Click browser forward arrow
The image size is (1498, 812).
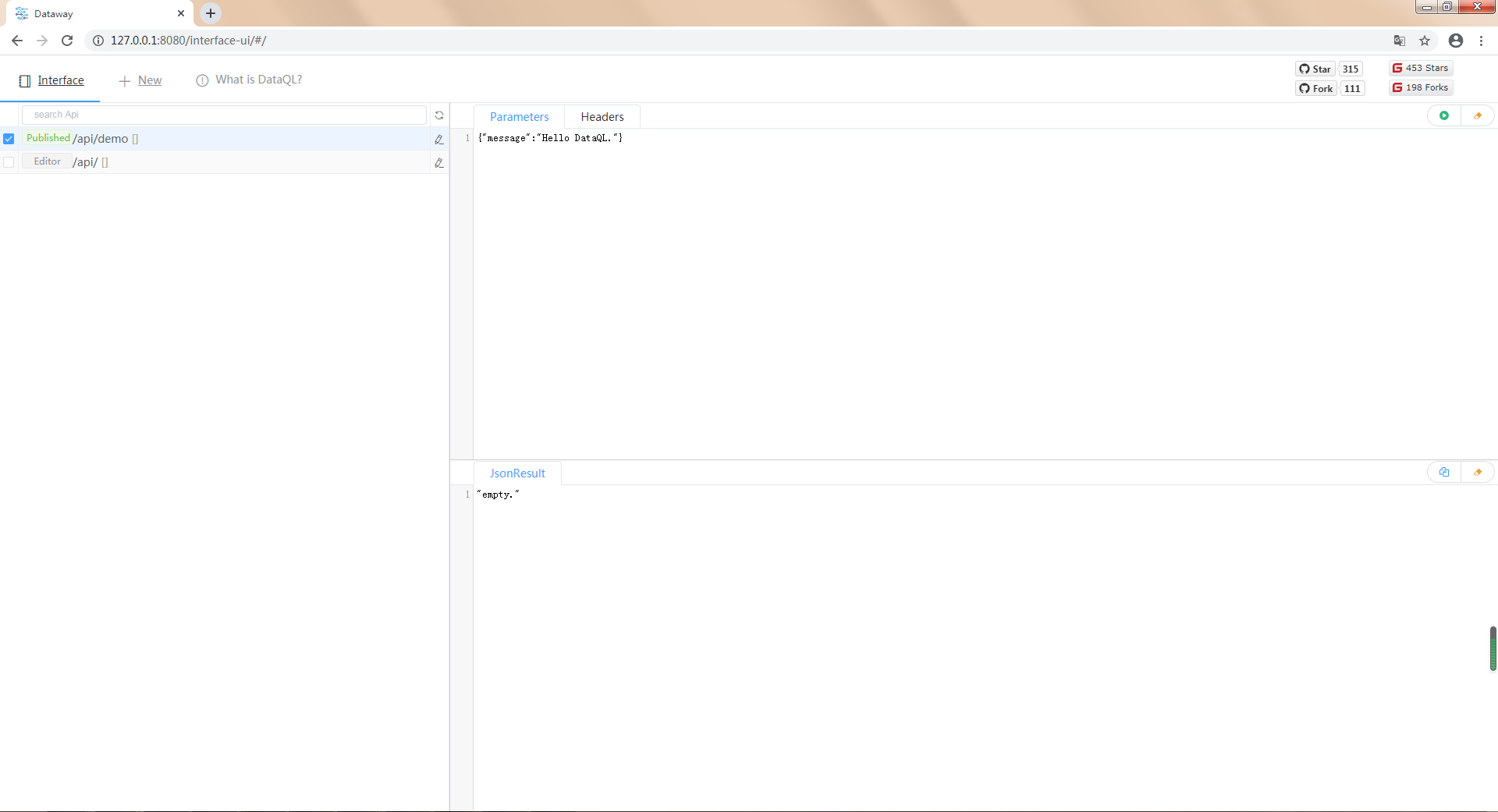42,41
